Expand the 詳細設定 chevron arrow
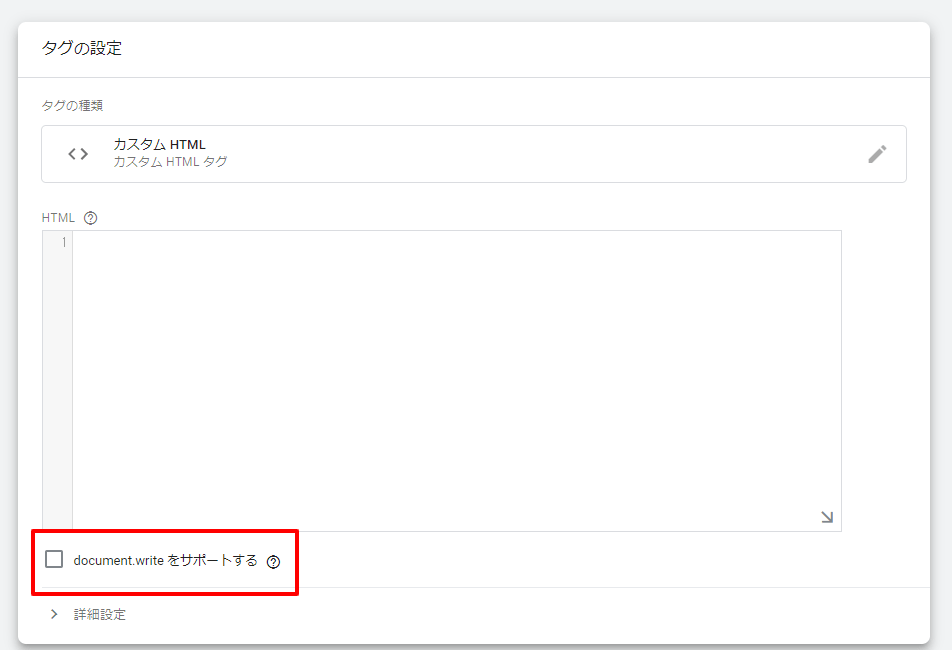The width and height of the screenshot is (952, 650). point(54,614)
